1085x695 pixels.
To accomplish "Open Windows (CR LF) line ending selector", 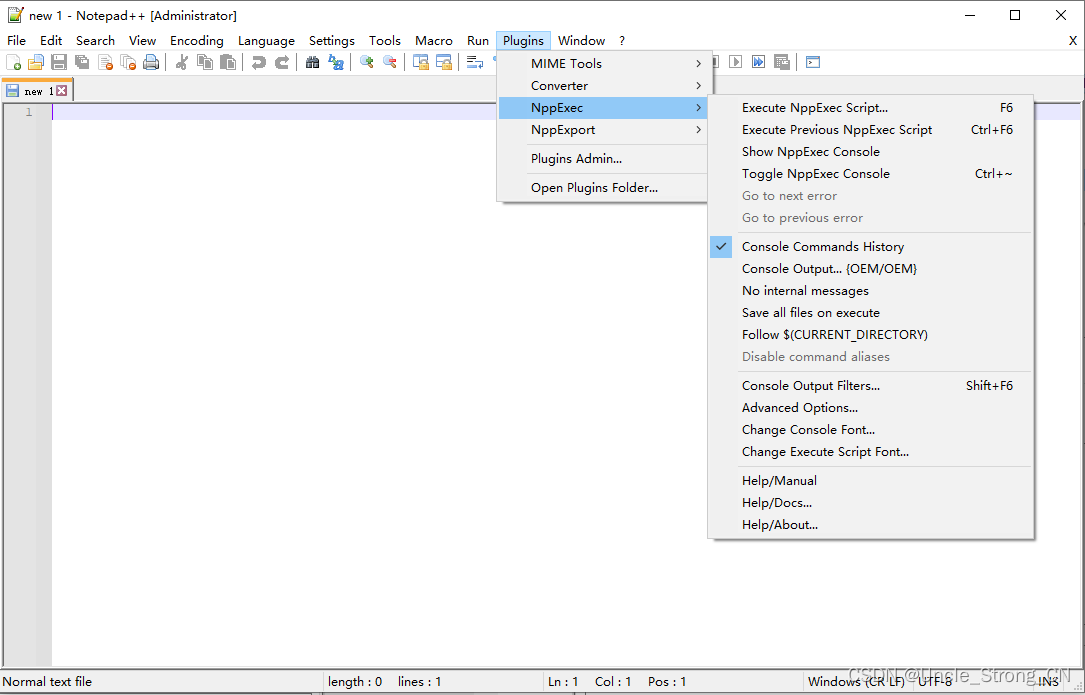I will (x=856, y=682).
